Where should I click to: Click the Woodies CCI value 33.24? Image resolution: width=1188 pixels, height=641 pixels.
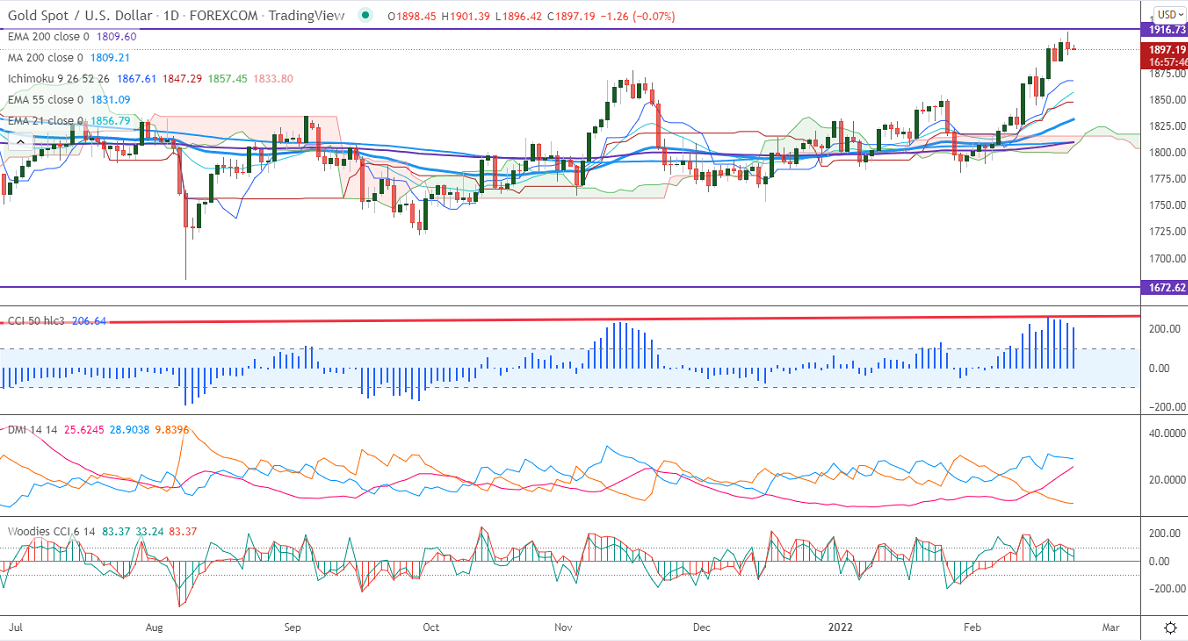149,531
